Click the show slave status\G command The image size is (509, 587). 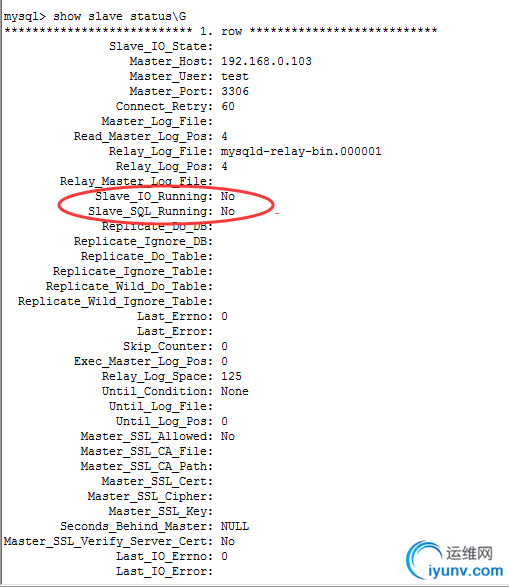(x=119, y=17)
